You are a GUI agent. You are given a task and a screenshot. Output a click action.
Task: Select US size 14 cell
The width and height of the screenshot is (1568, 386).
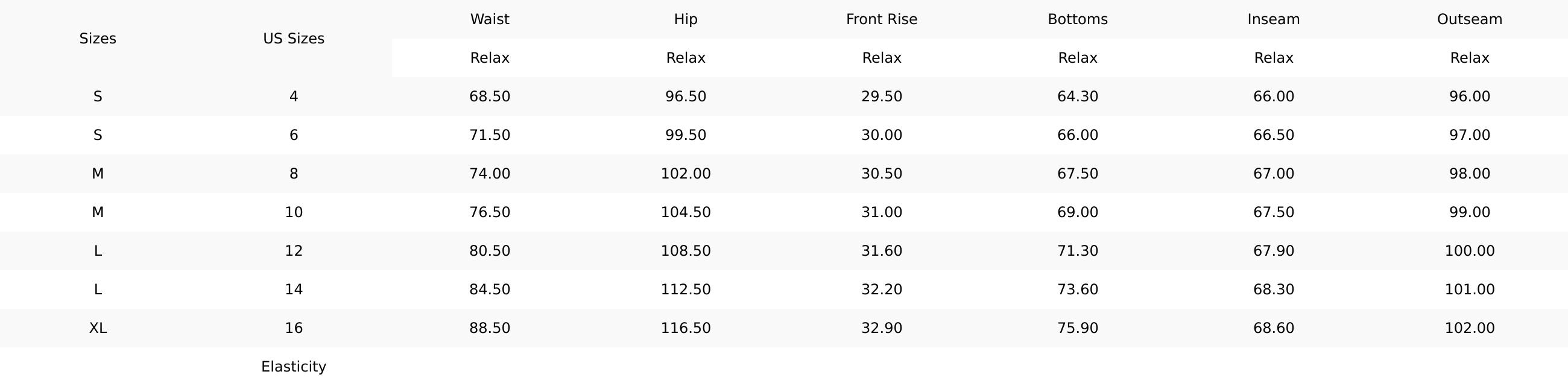[x=293, y=289]
